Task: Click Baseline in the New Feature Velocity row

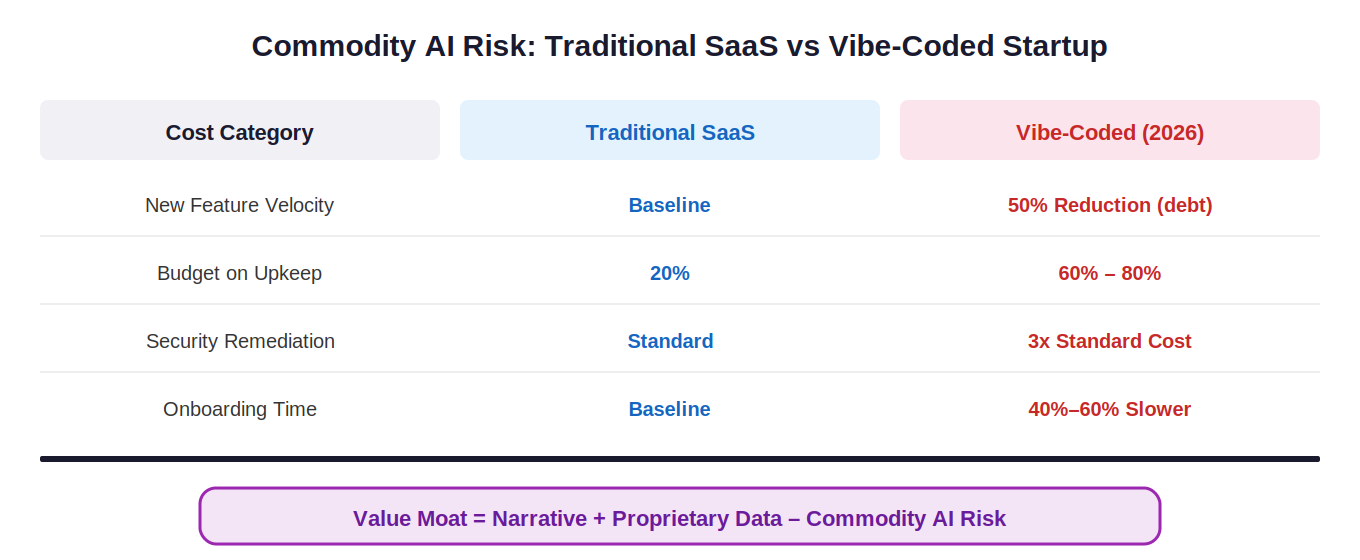Action: coord(669,205)
